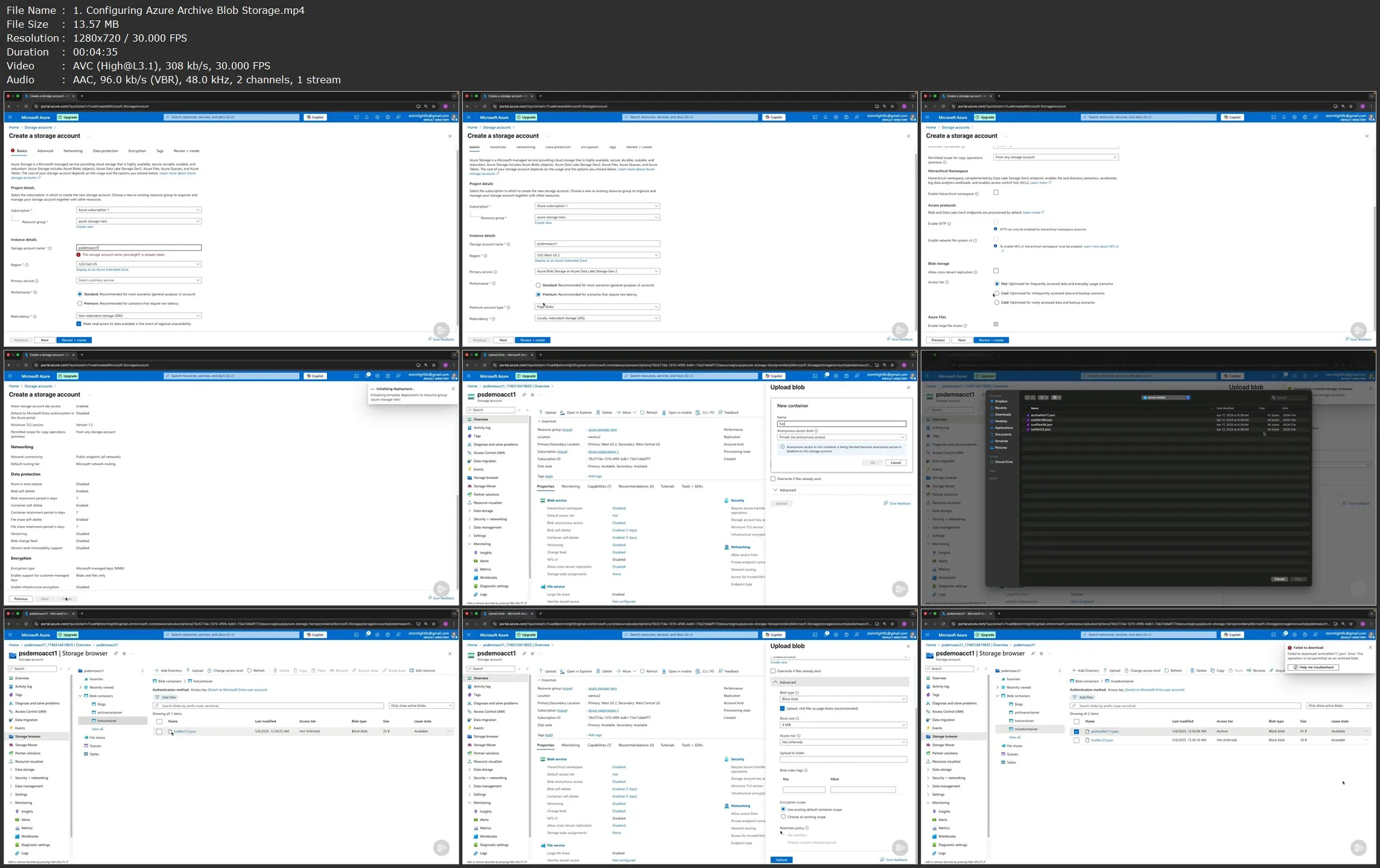The width and height of the screenshot is (1380, 868).
Task: Click 'Switch to Microsoft Entra user account' in Failed to download frame
Action: click(x=1154, y=689)
